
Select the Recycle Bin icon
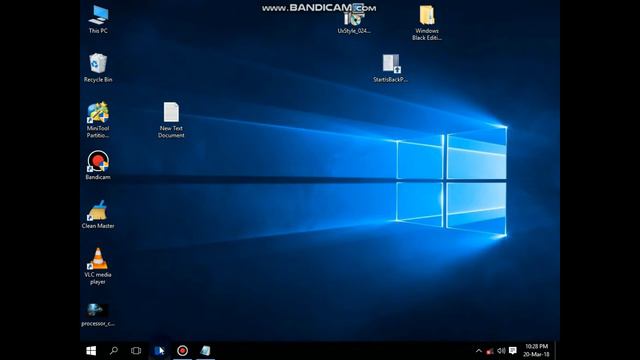98,68
